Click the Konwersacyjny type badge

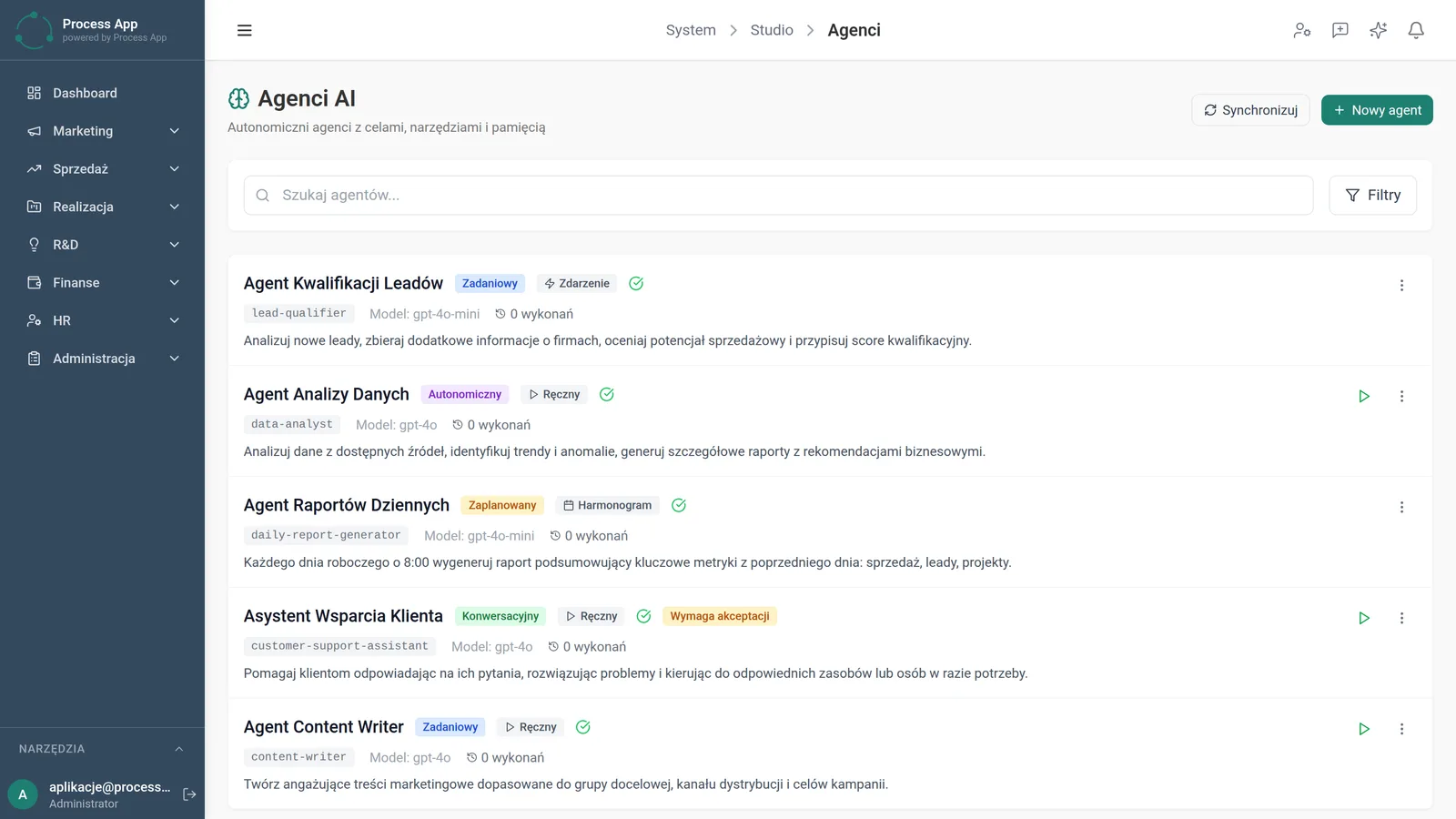[x=500, y=616]
